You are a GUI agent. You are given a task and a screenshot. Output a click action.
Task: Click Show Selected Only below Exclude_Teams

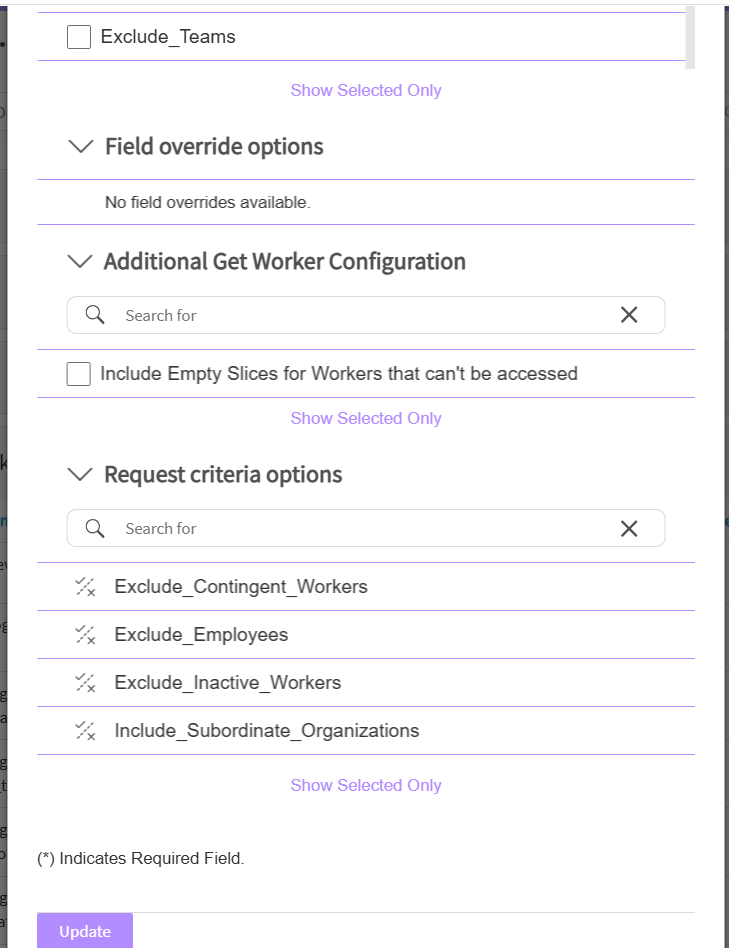366,90
